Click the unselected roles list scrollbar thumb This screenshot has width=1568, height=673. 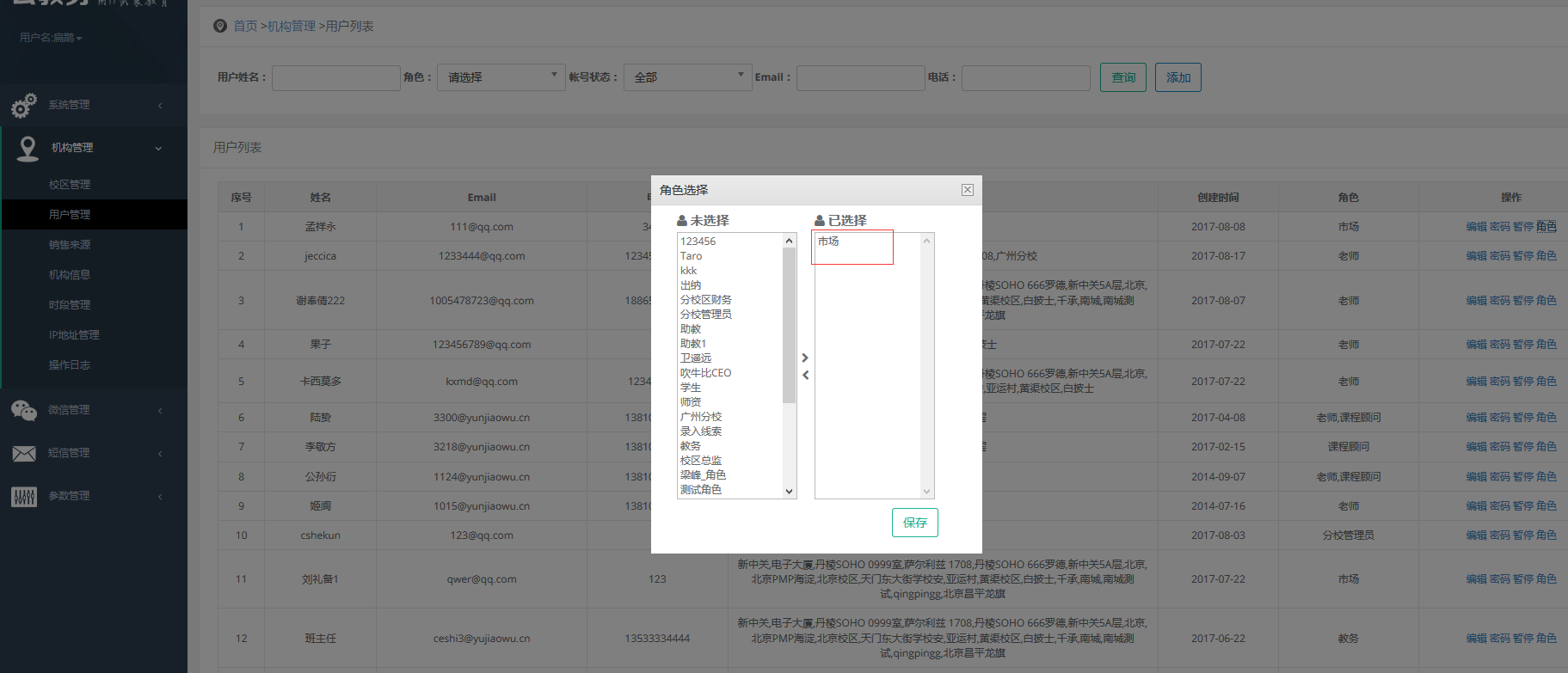(x=789, y=325)
